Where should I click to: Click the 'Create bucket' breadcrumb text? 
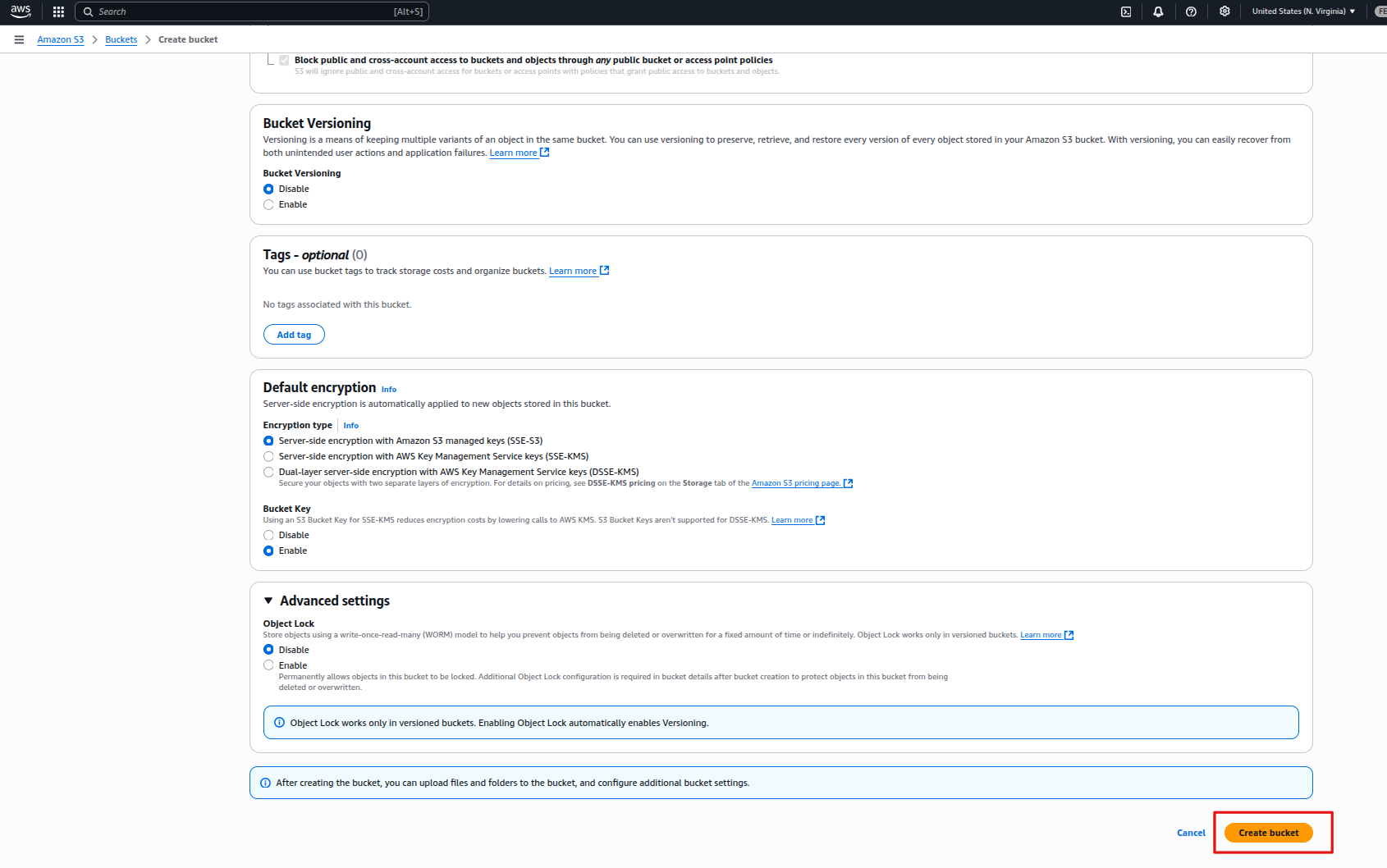click(x=188, y=39)
